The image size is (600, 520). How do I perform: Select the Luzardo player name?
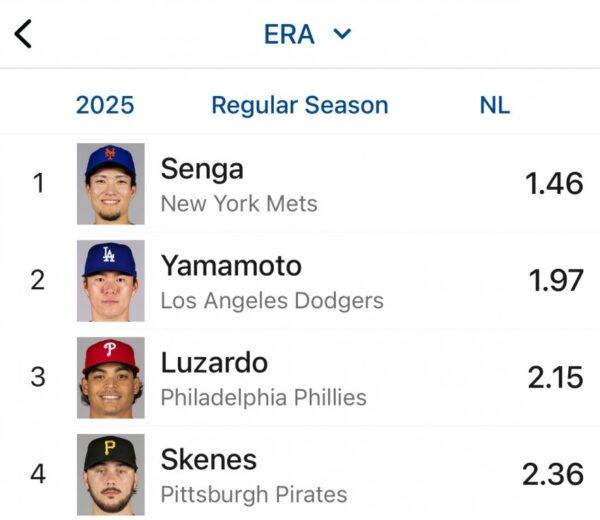[x=214, y=362]
